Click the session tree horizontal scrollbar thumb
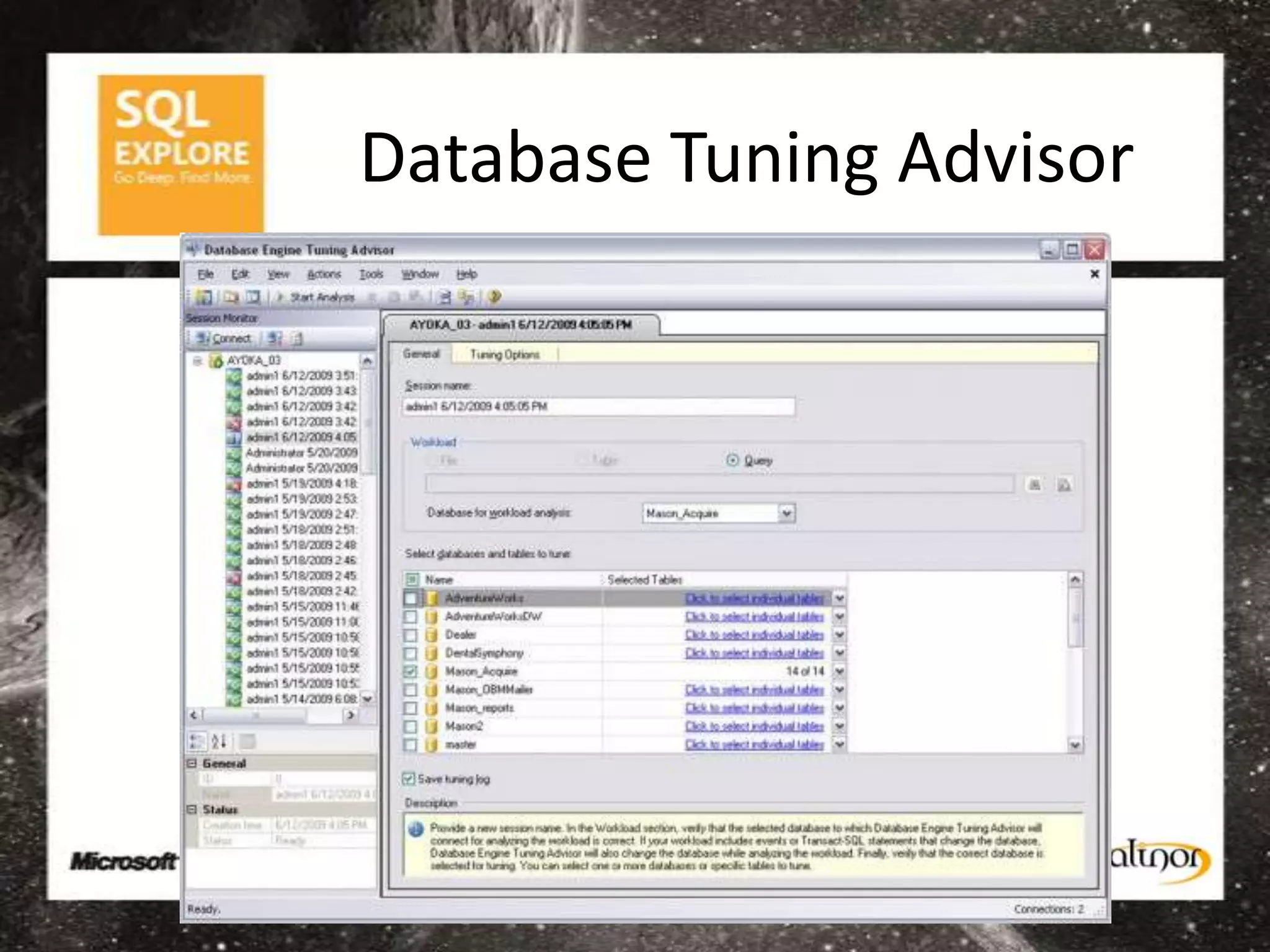1270x952 pixels. tap(254, 715)
